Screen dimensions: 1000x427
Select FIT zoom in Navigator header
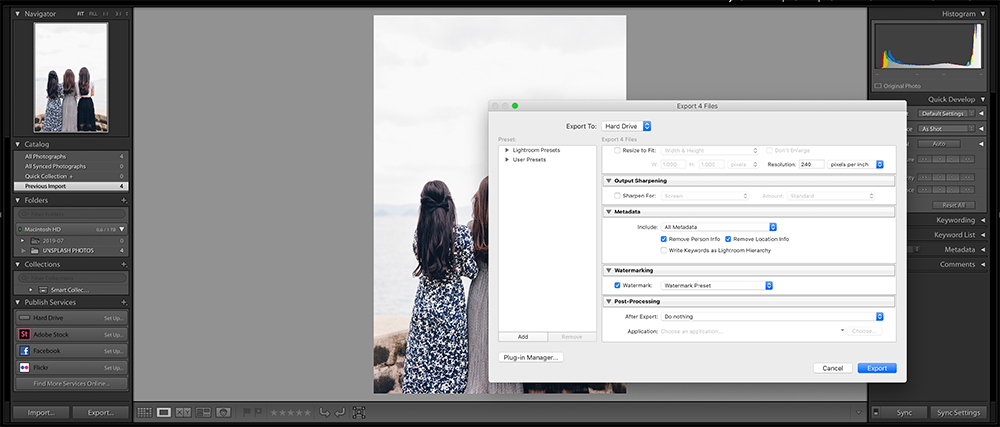click(80, 13)
